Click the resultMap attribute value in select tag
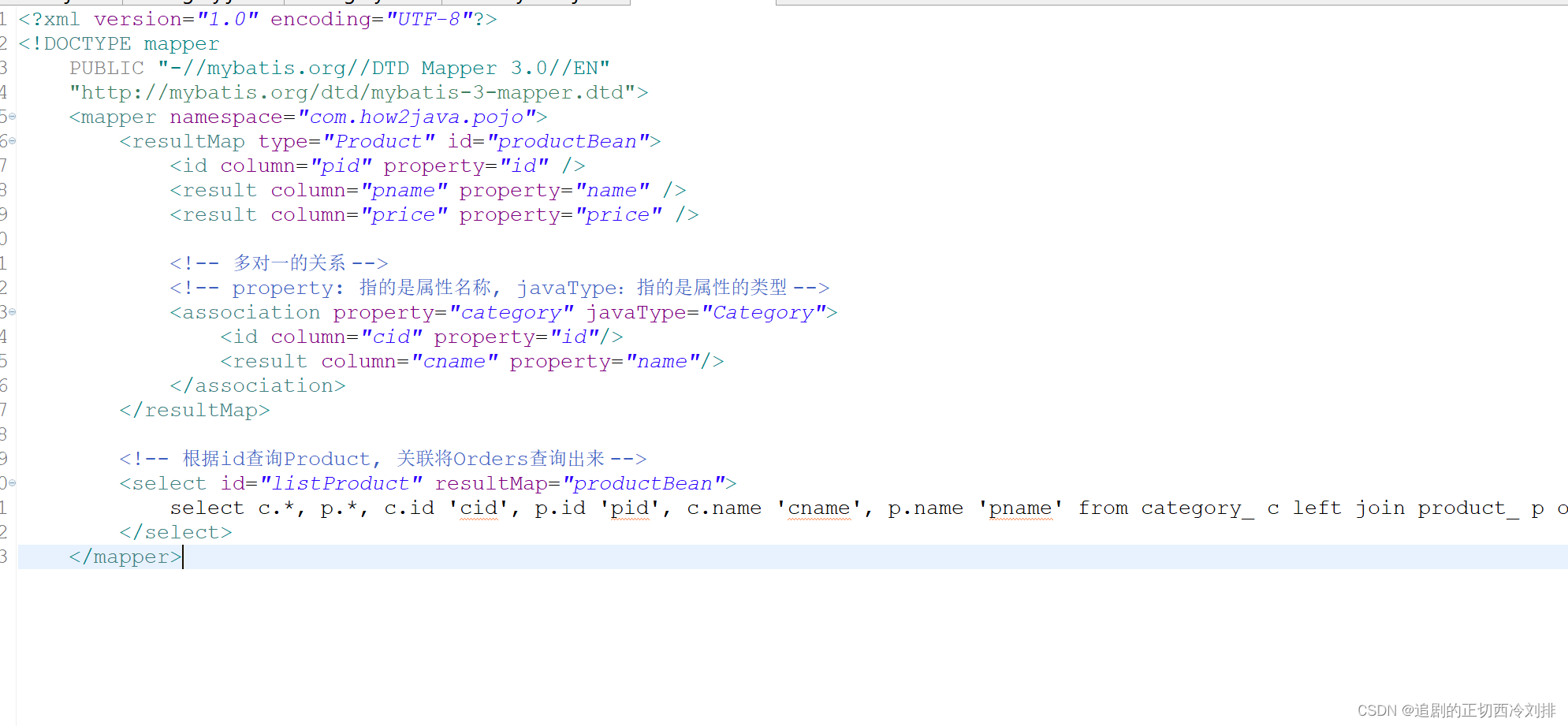The width and height of the screenshot is (1568, 726). (x=643, y=483)
